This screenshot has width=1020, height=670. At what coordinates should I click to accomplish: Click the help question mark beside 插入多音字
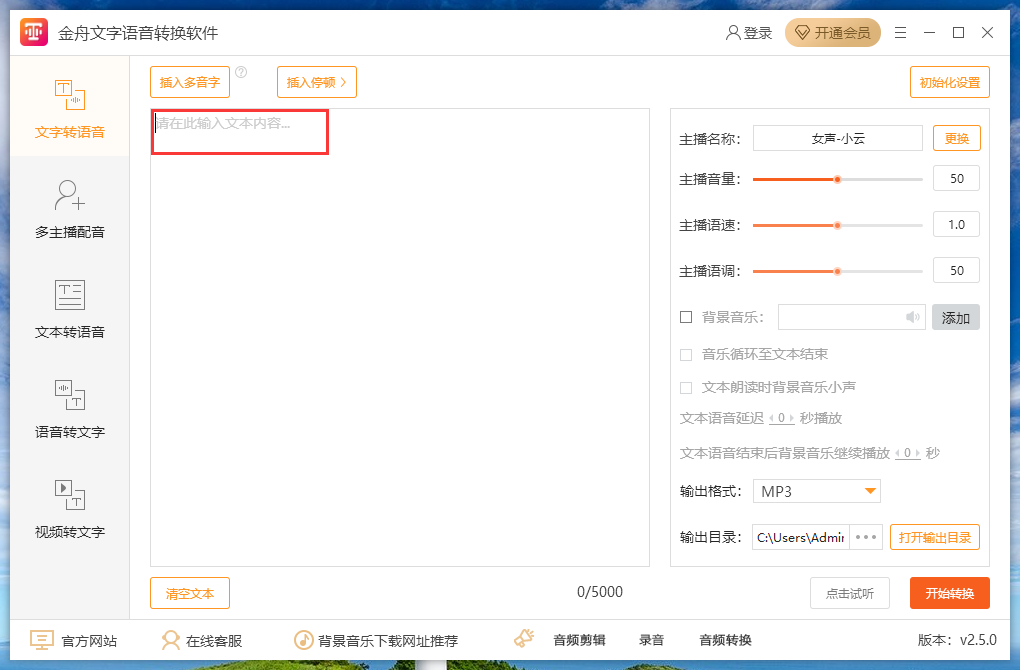click(241, 72)
